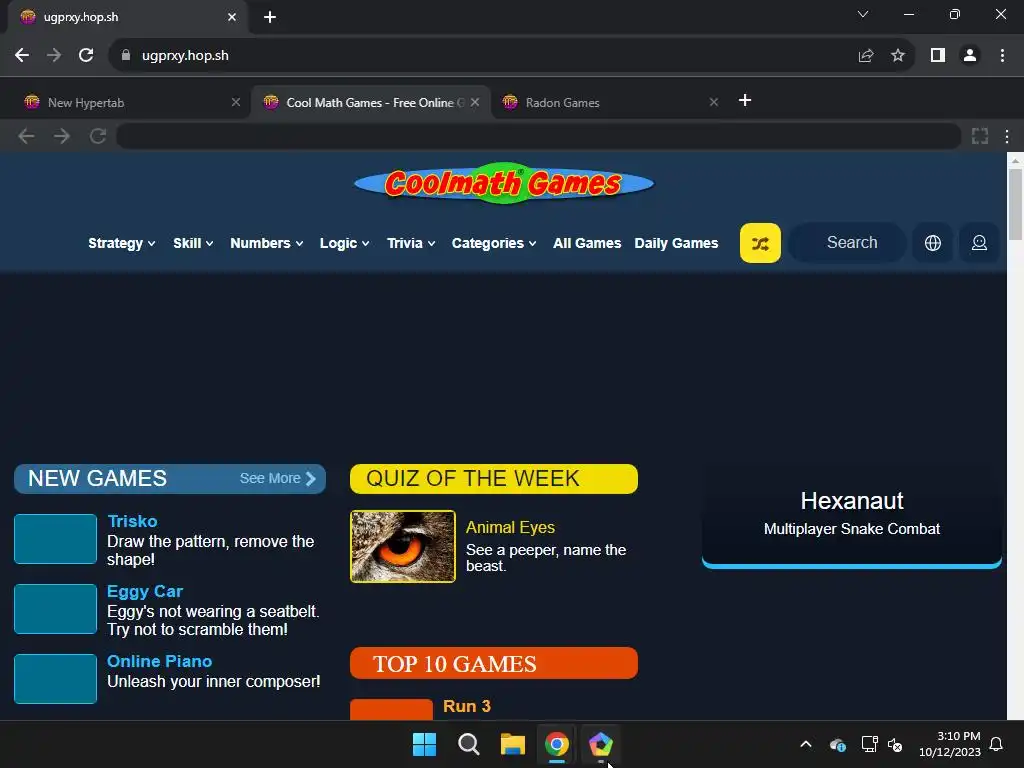Click the empty Hypertab inner address bar
The height and width of the screenshot is (768, 1024).
[538, 136]
